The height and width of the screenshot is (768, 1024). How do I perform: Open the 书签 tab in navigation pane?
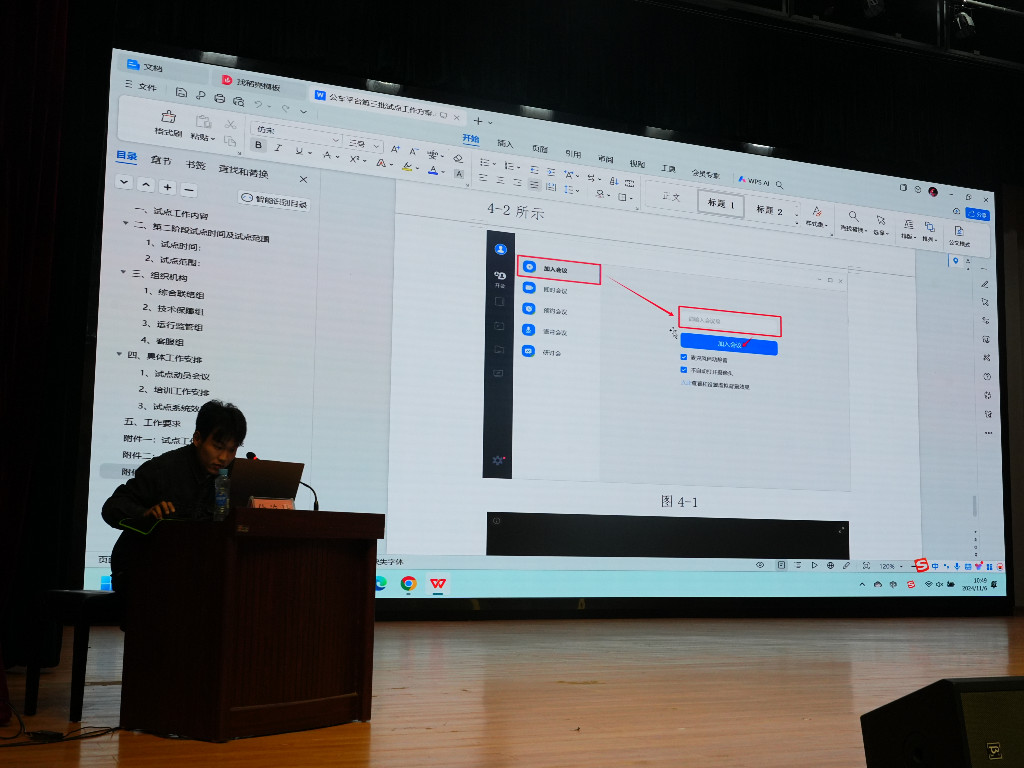coord(195,165)
